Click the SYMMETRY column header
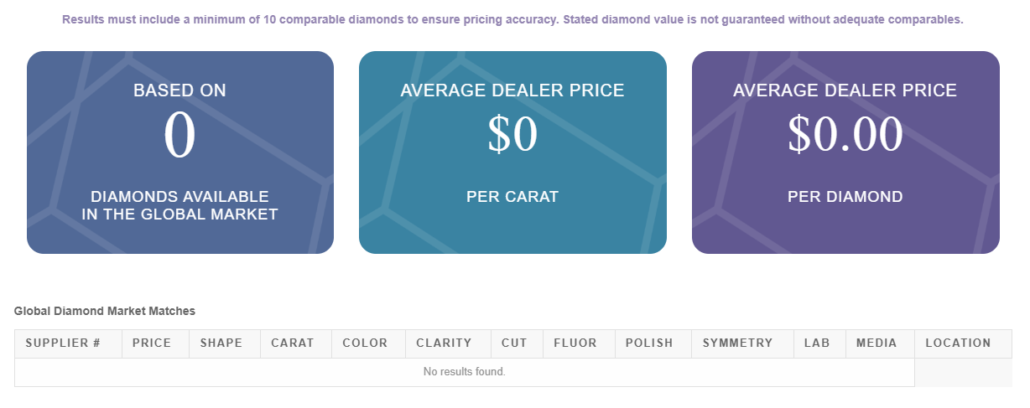1030x408 pixels. 738,343
